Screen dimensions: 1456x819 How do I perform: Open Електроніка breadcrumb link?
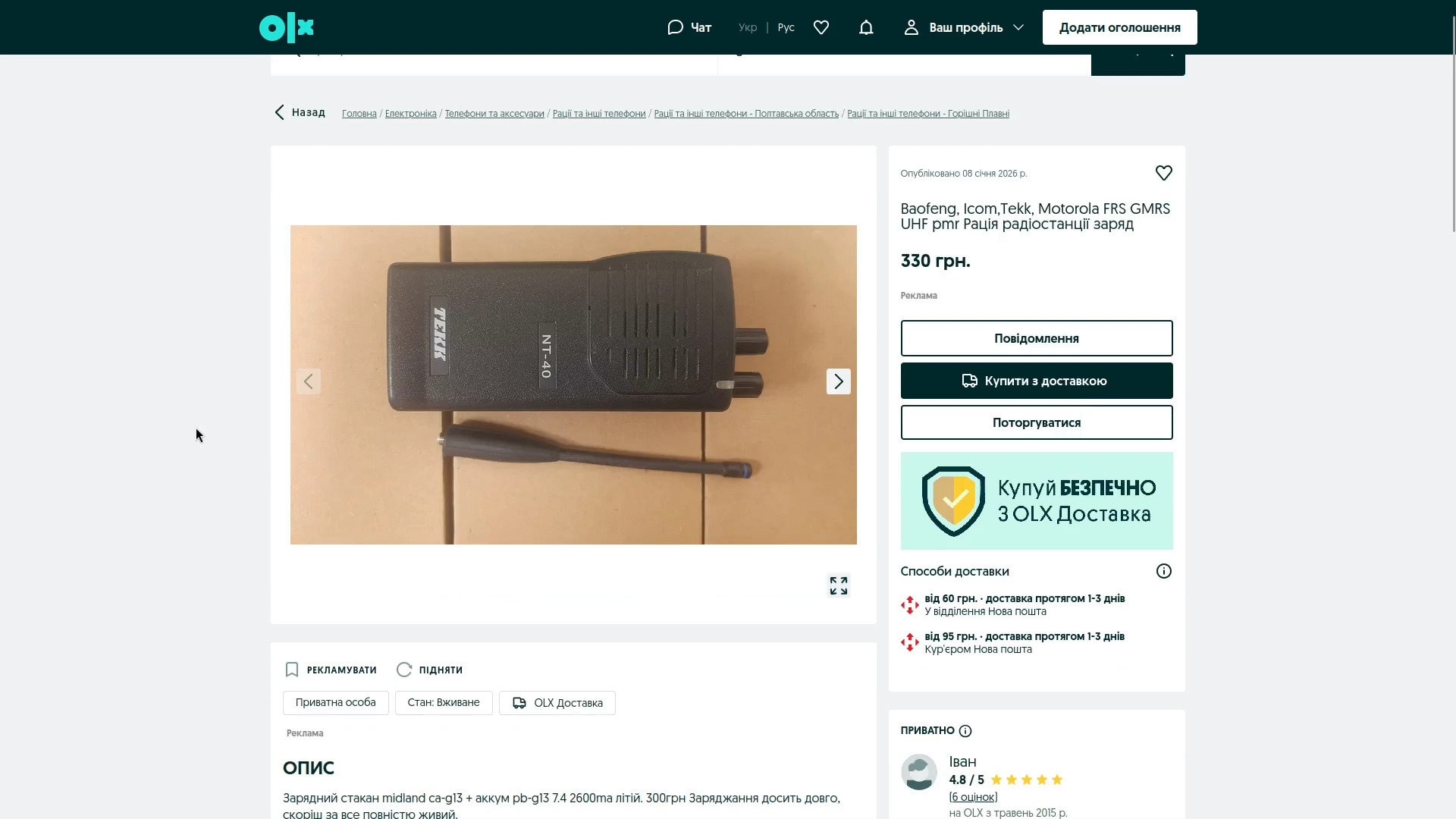[410, 114]
